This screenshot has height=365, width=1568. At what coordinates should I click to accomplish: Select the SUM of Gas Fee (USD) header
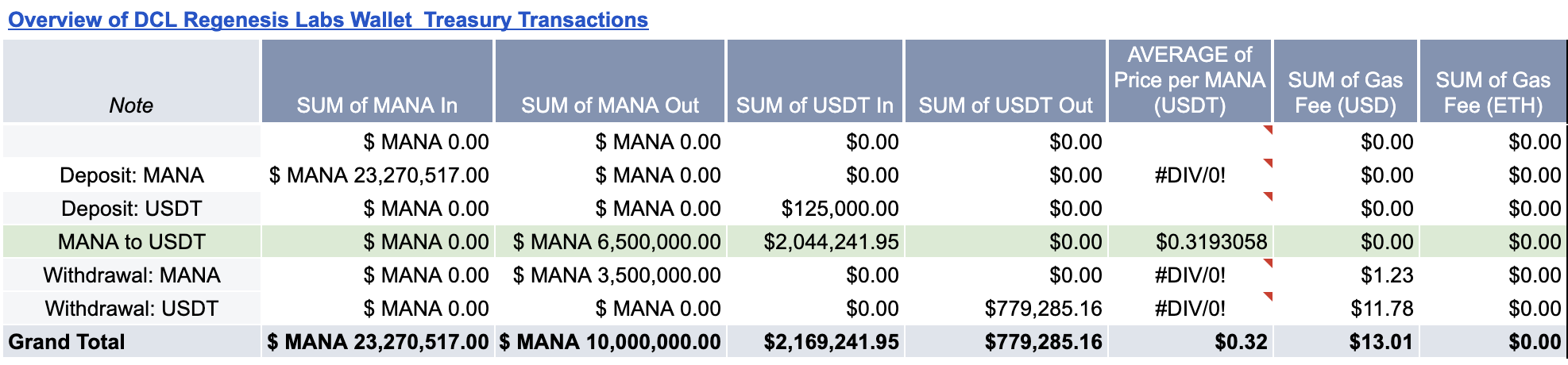1345,92
